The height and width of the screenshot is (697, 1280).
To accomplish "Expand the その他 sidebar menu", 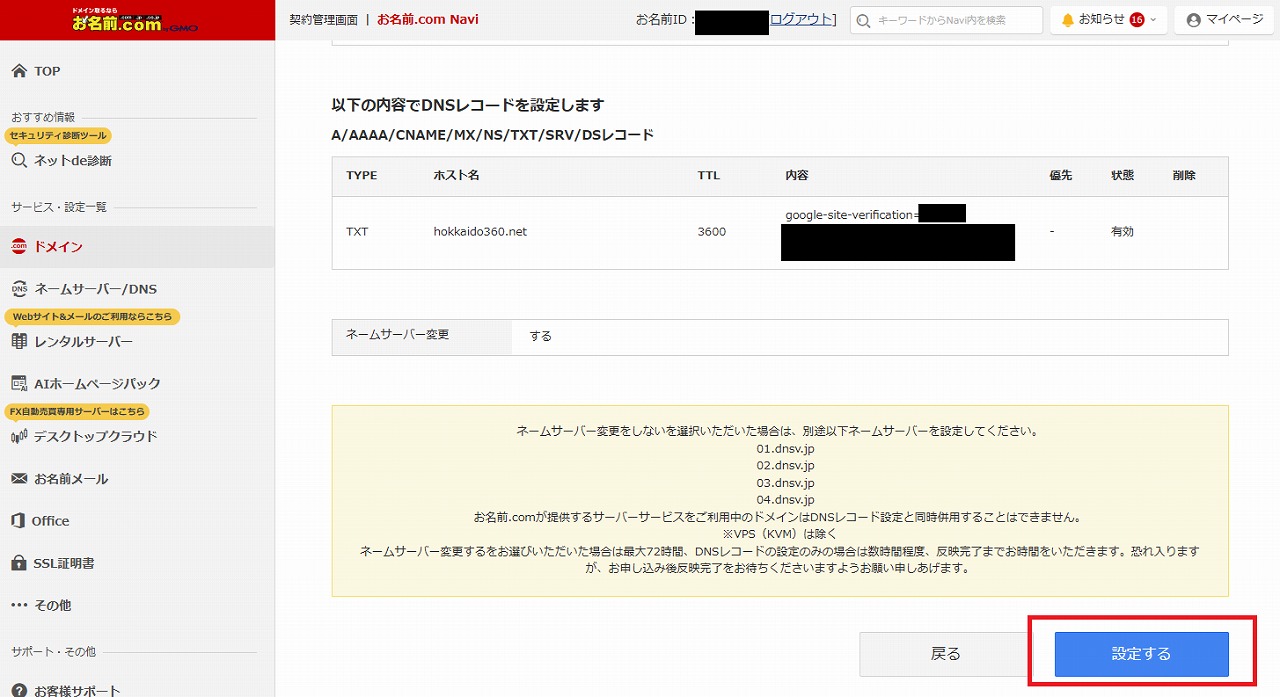I will pyautogui.click(x=41, y=605).
